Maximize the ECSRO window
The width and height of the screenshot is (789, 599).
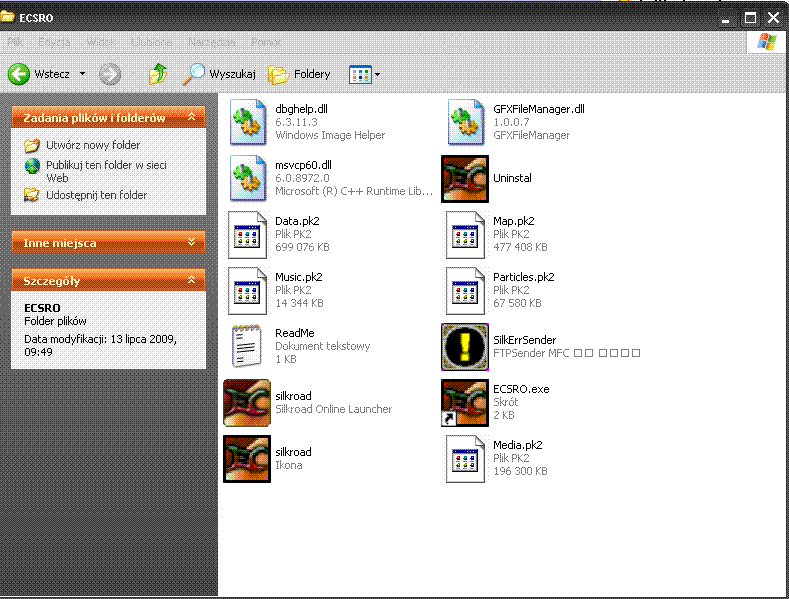pyautogui.click(x=750, y=19)
